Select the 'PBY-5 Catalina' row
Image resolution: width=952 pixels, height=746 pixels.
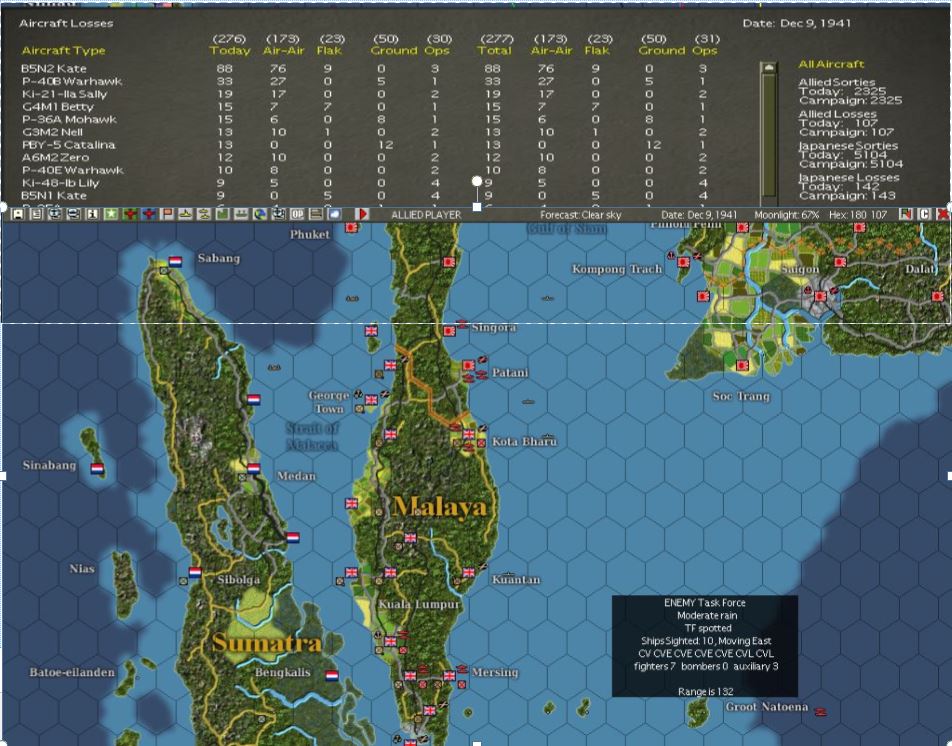(369, 145)
